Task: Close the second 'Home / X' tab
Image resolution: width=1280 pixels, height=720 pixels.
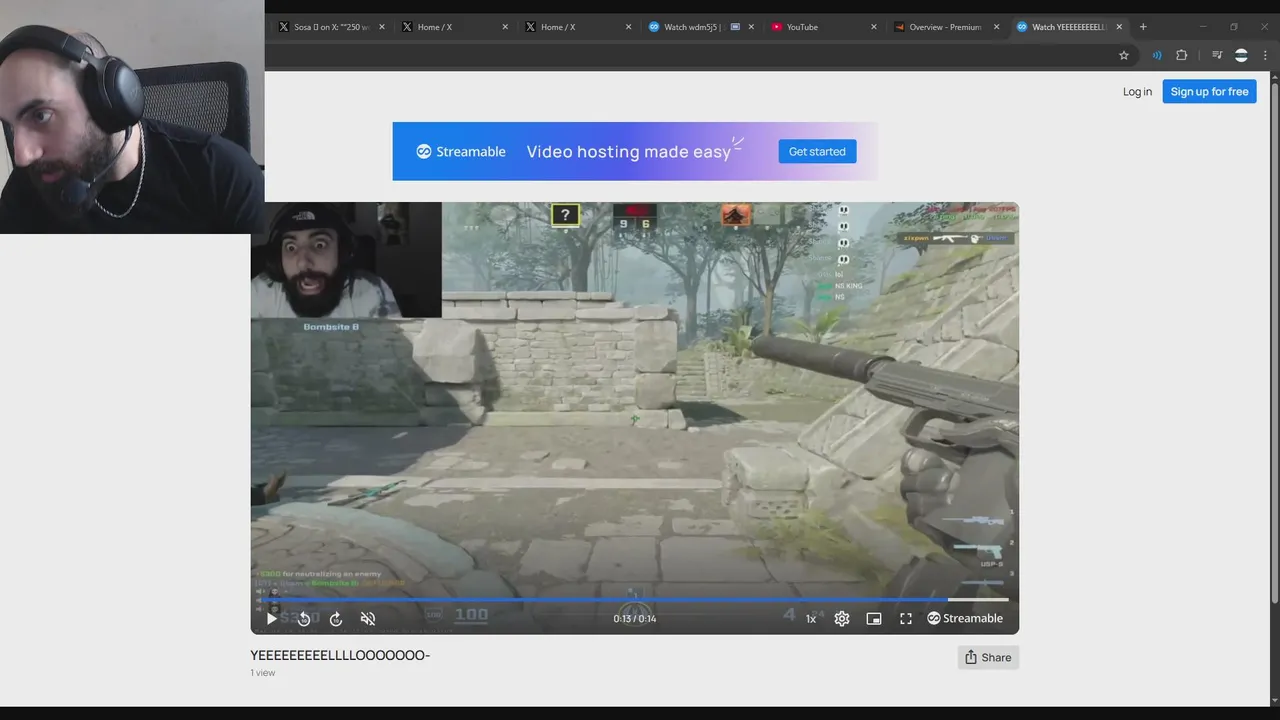Action: pyautogui.click(x=628, y=27)
